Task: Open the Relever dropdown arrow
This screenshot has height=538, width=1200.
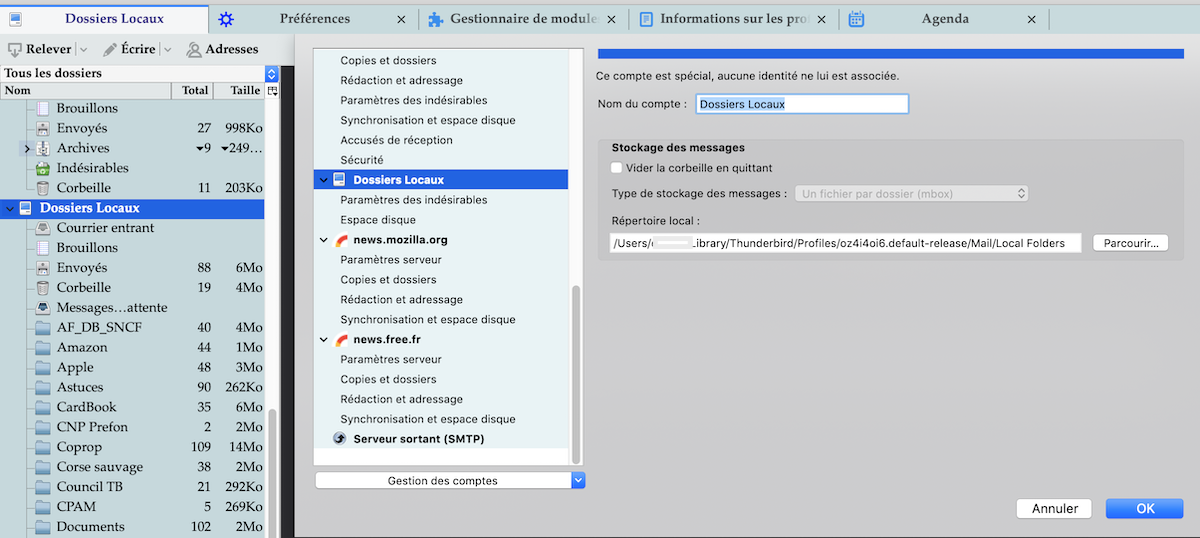Action: click(x=82, y=49)
